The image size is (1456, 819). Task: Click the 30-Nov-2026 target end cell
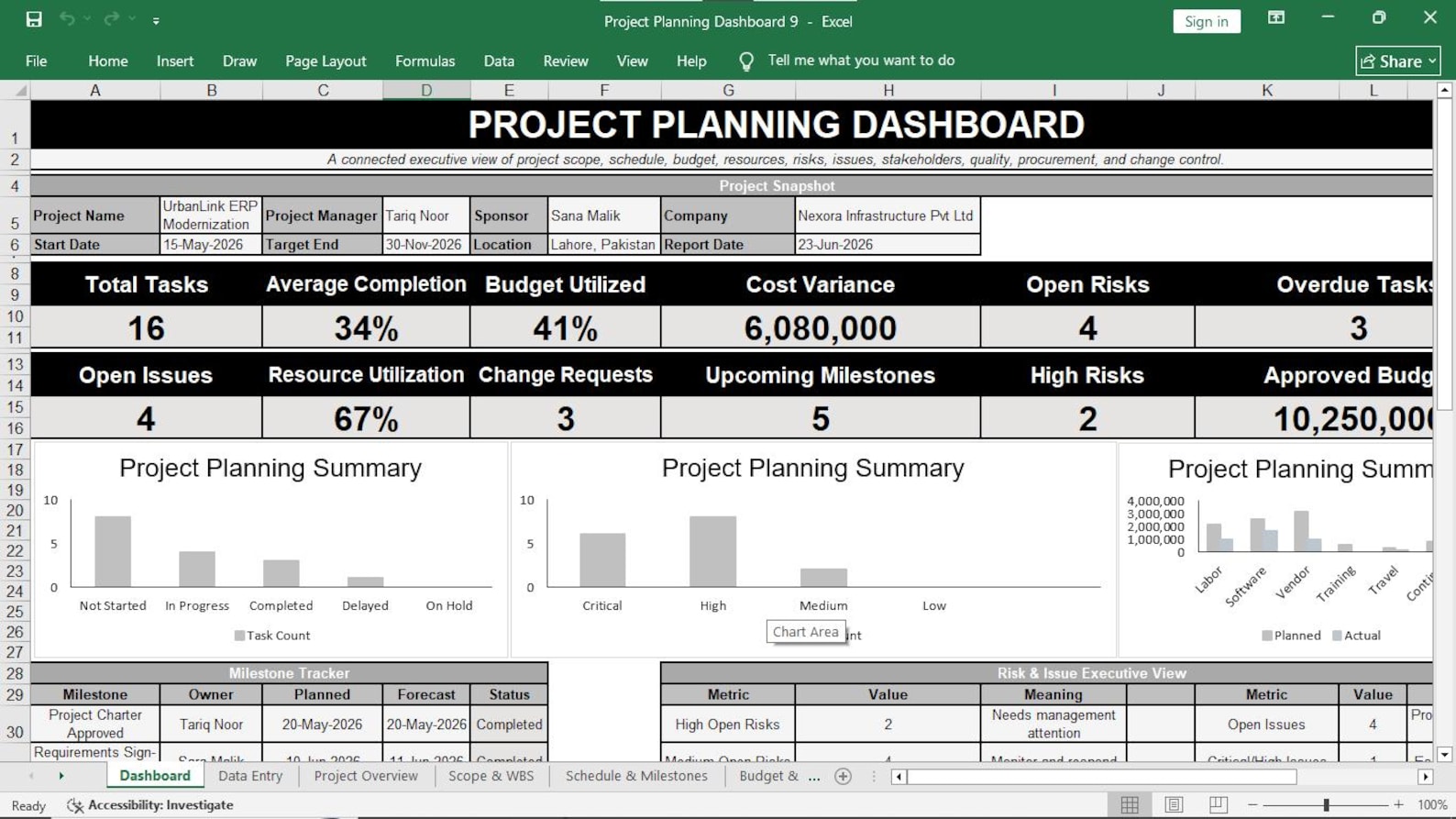point(426,245)
